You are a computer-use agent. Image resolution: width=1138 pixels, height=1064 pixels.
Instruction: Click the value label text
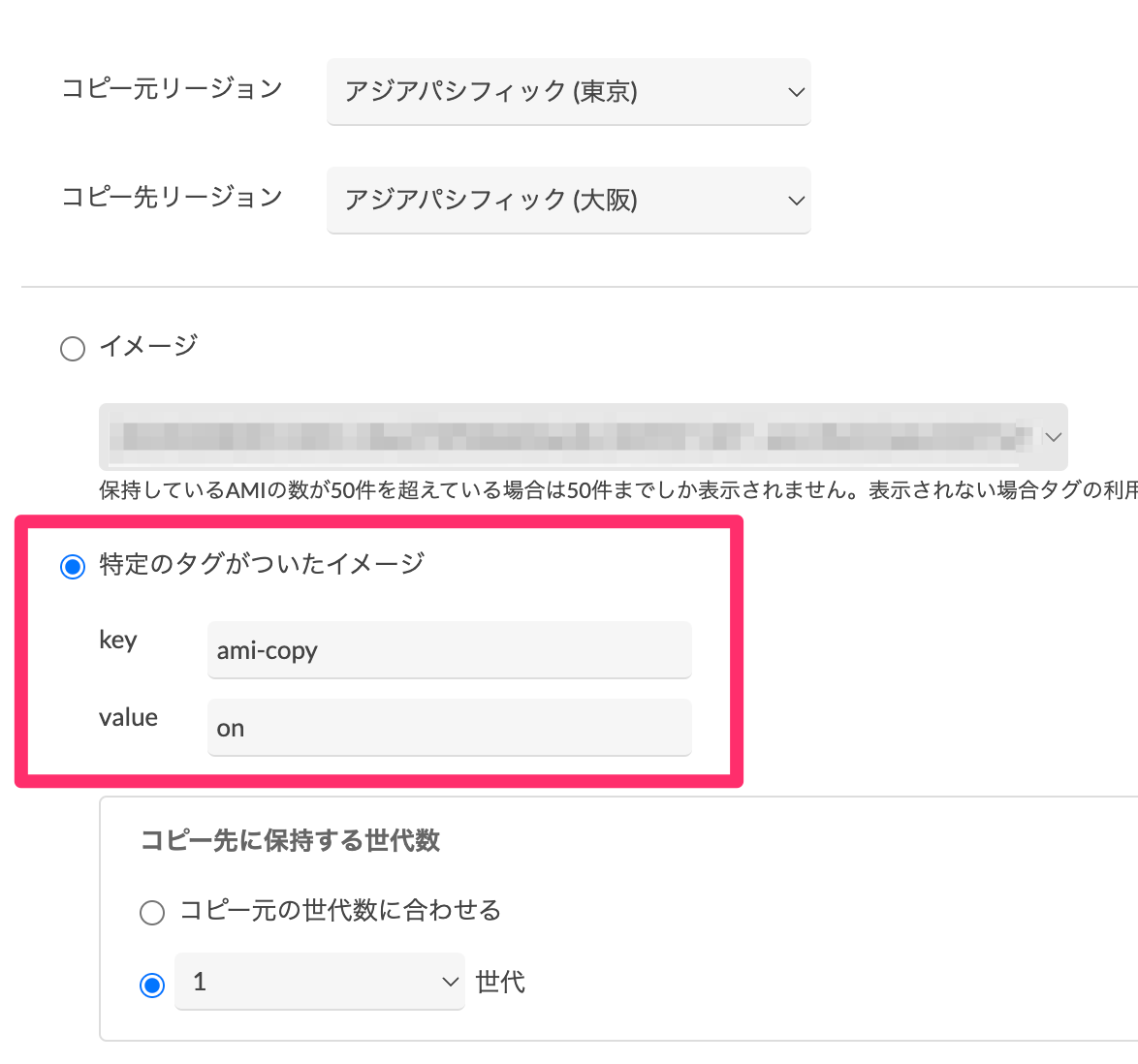(x=128, y=717)
